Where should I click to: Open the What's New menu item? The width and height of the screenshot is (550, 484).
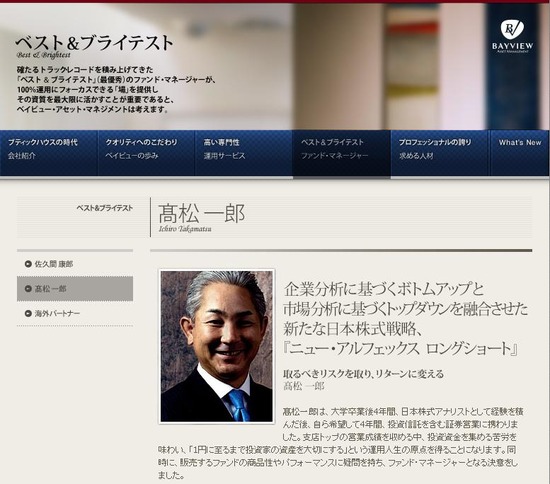pyautogui.click(x=519, y=153)
